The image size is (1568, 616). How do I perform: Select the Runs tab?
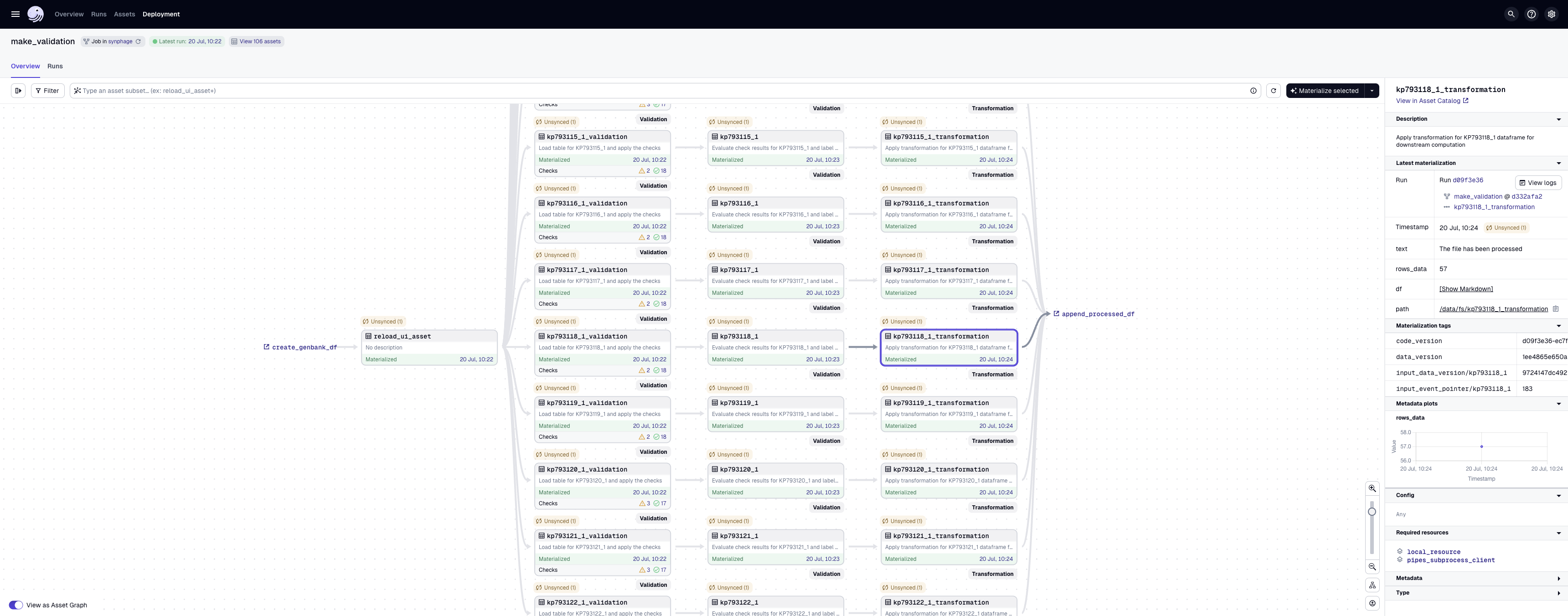pyautogui.click(x=54, y=66)
